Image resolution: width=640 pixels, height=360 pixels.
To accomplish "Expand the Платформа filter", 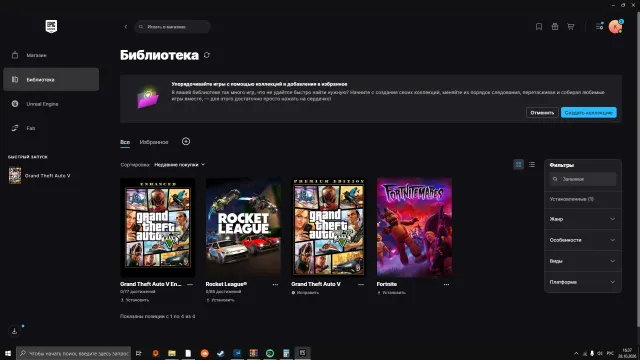I will [583, 282].
